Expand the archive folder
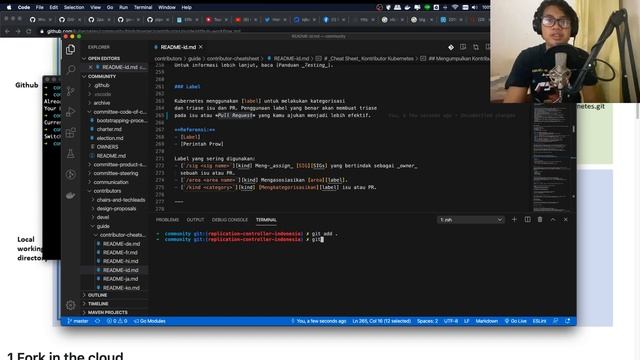Viewport: 640px width, 360px height. 102,103
